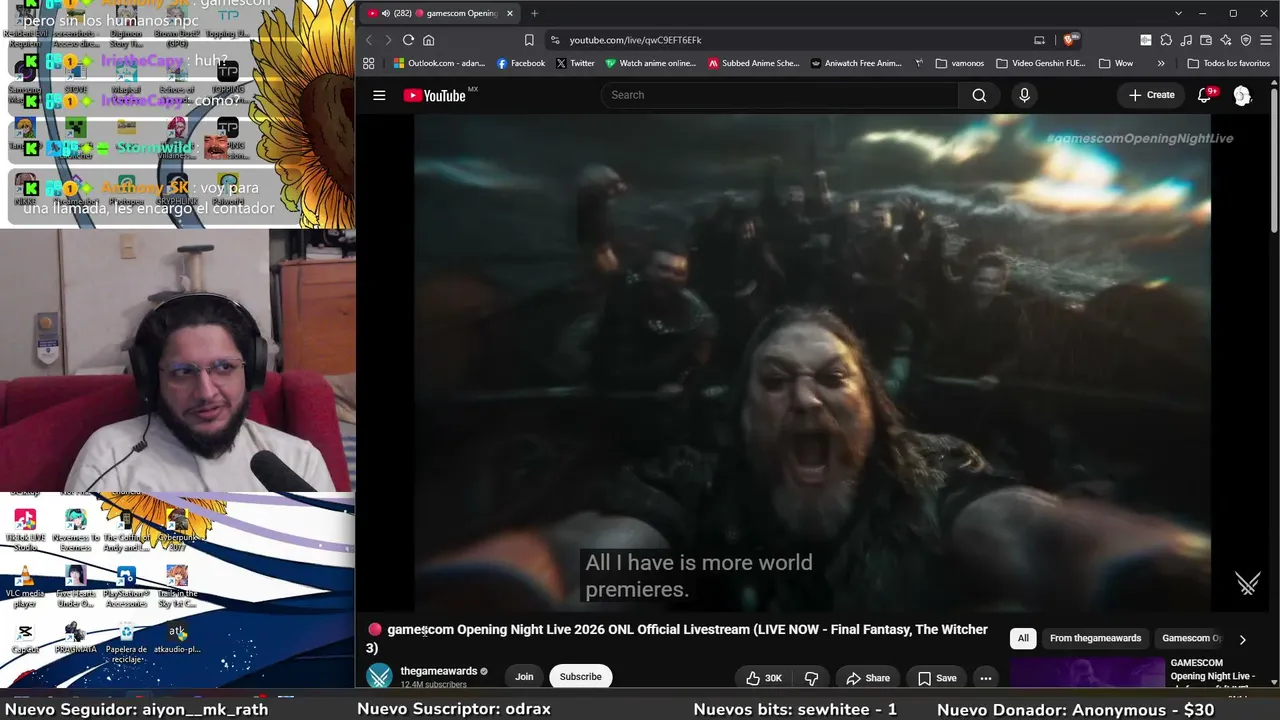1280x720 pixels.
Task: Open the browser main menu
Action: [1266, 40]
